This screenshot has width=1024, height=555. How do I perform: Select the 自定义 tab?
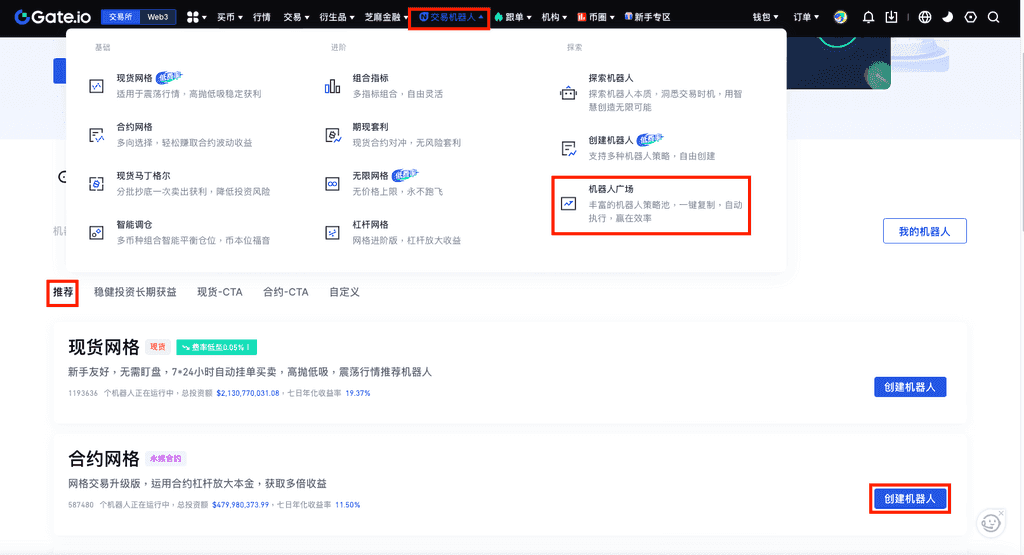(x=344, y=292)
